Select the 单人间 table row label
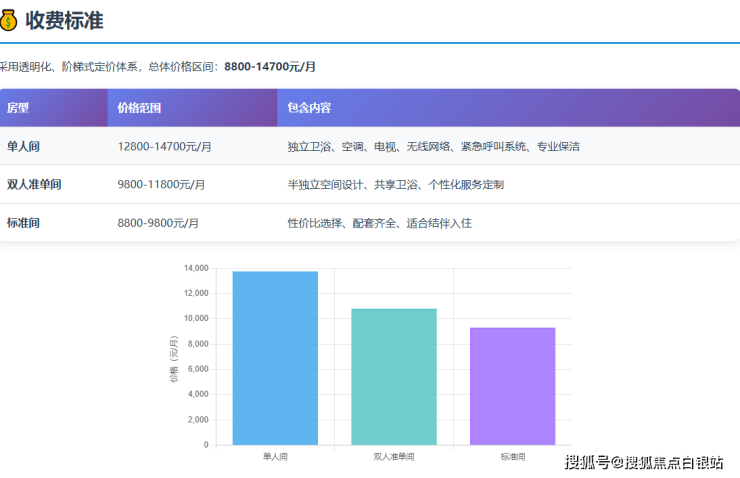Screen dimensions: 740x478 23,146
